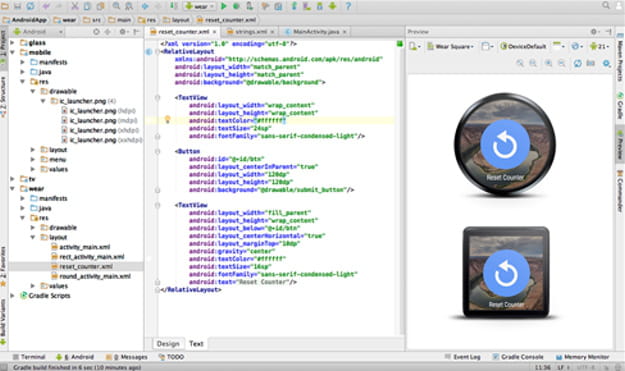Click the Synchronize toolbar icon
The image size is (625, 371).
pyautogui.click(x=30, y=6)
